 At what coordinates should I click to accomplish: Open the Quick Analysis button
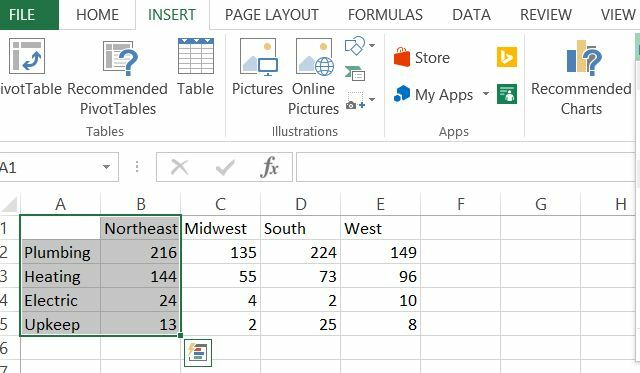click(x=198, y=353)
